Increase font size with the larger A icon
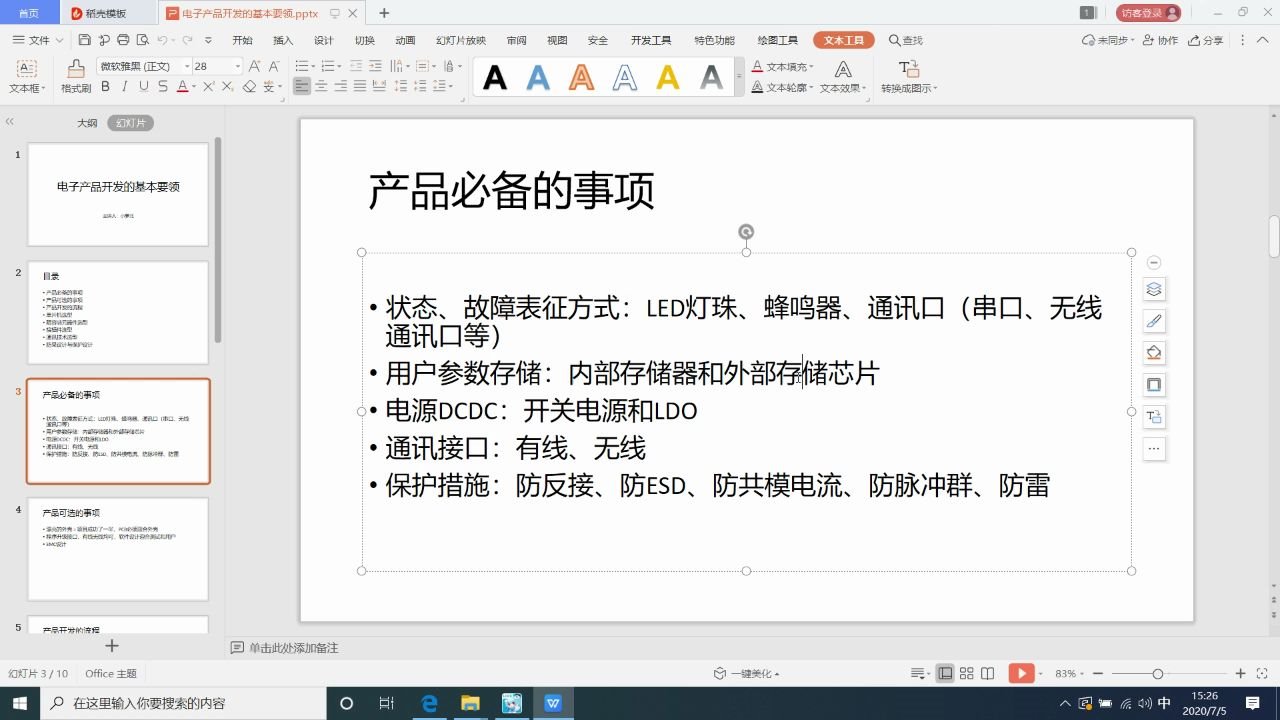 pos(254,66)
